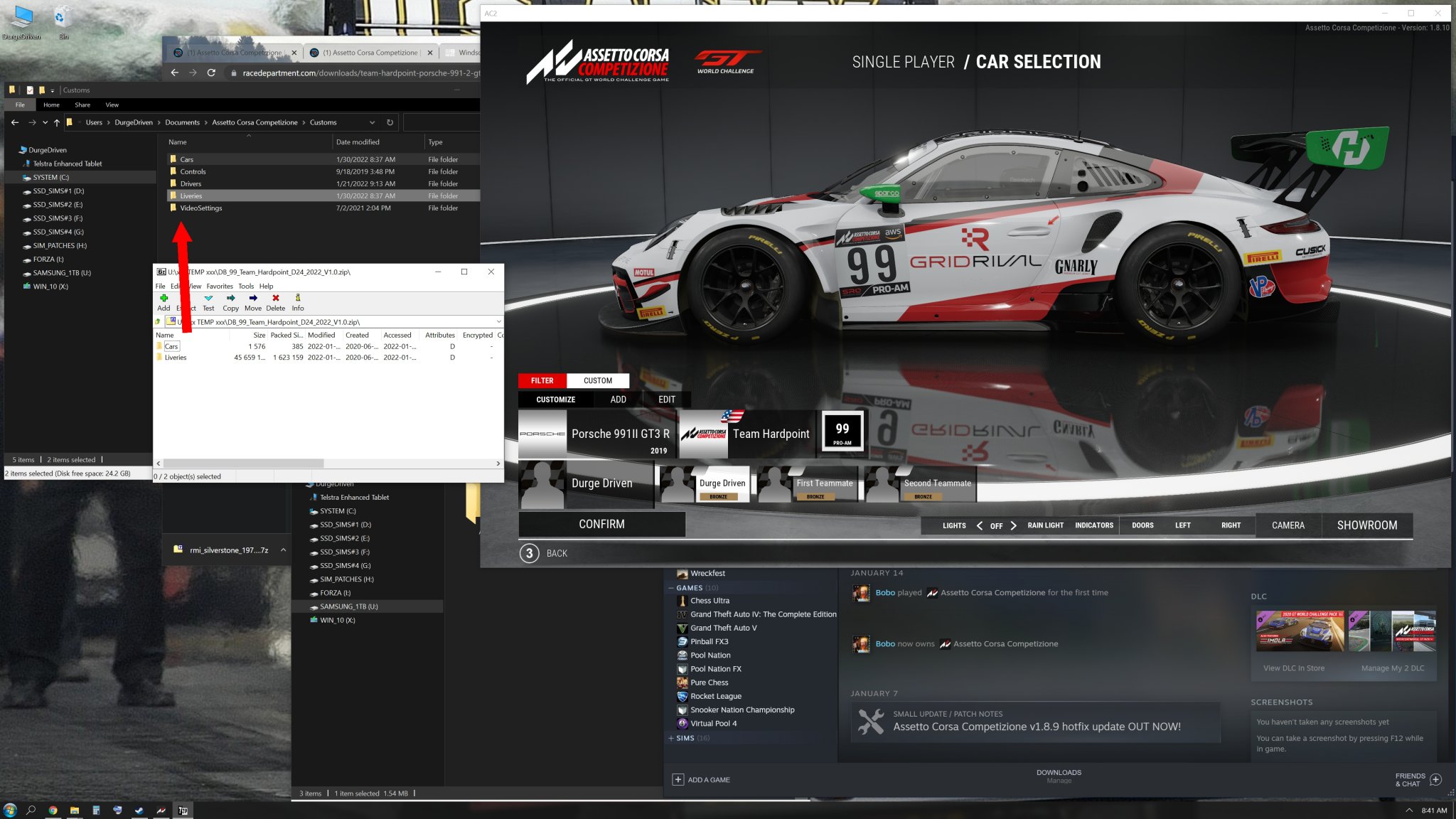Toggle FILTER button in car selection
Image resolution: width=1456 pixels, height=819 pixels.
pyautogui.click(x=542, y=380)
